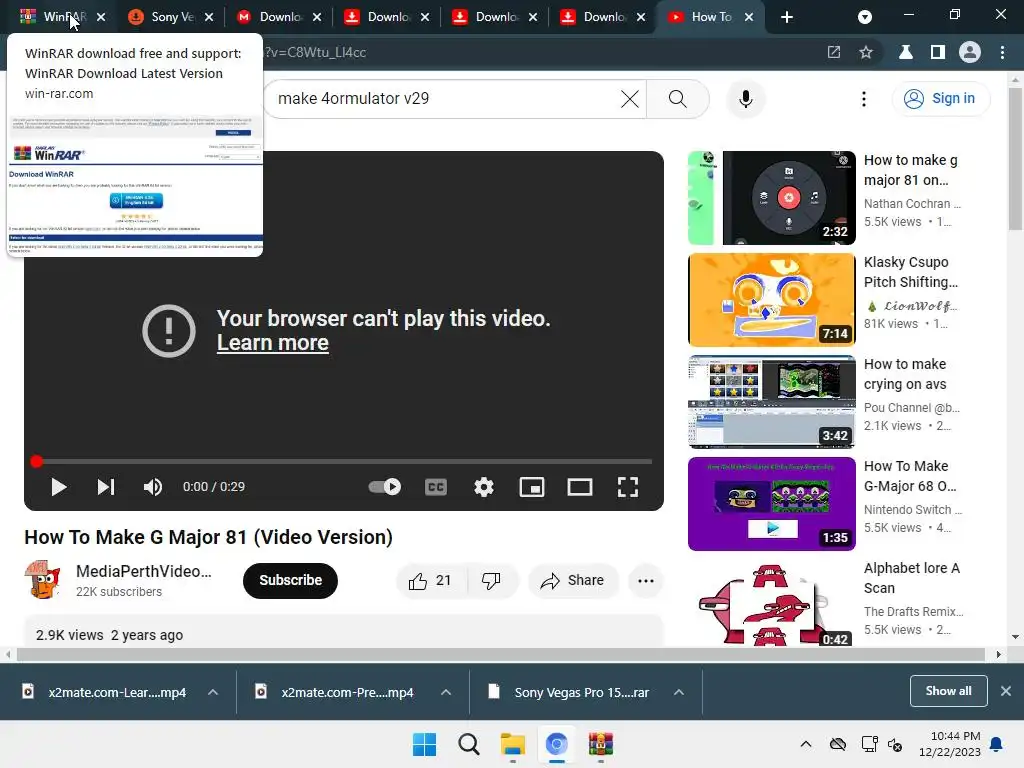
Task: Open MediaPerthVideo channel avatar
Action: [x=43, y=579]
